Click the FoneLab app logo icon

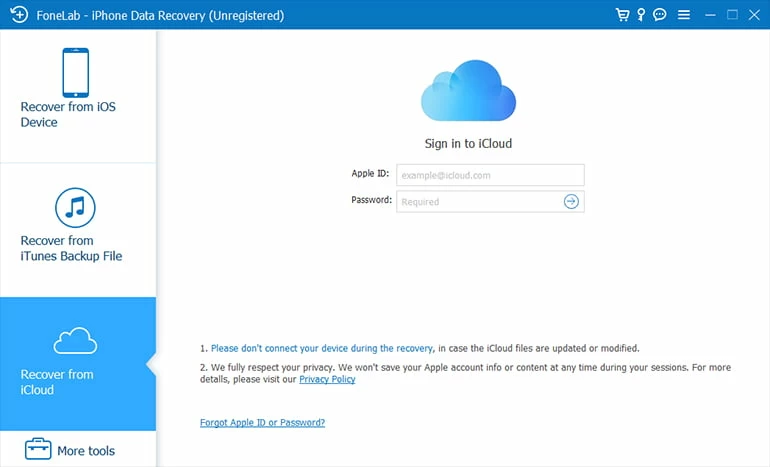(x=16, y=15)
